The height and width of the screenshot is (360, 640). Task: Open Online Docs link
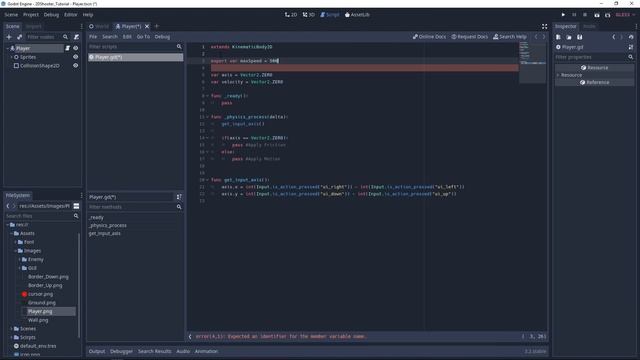[429, 37]
